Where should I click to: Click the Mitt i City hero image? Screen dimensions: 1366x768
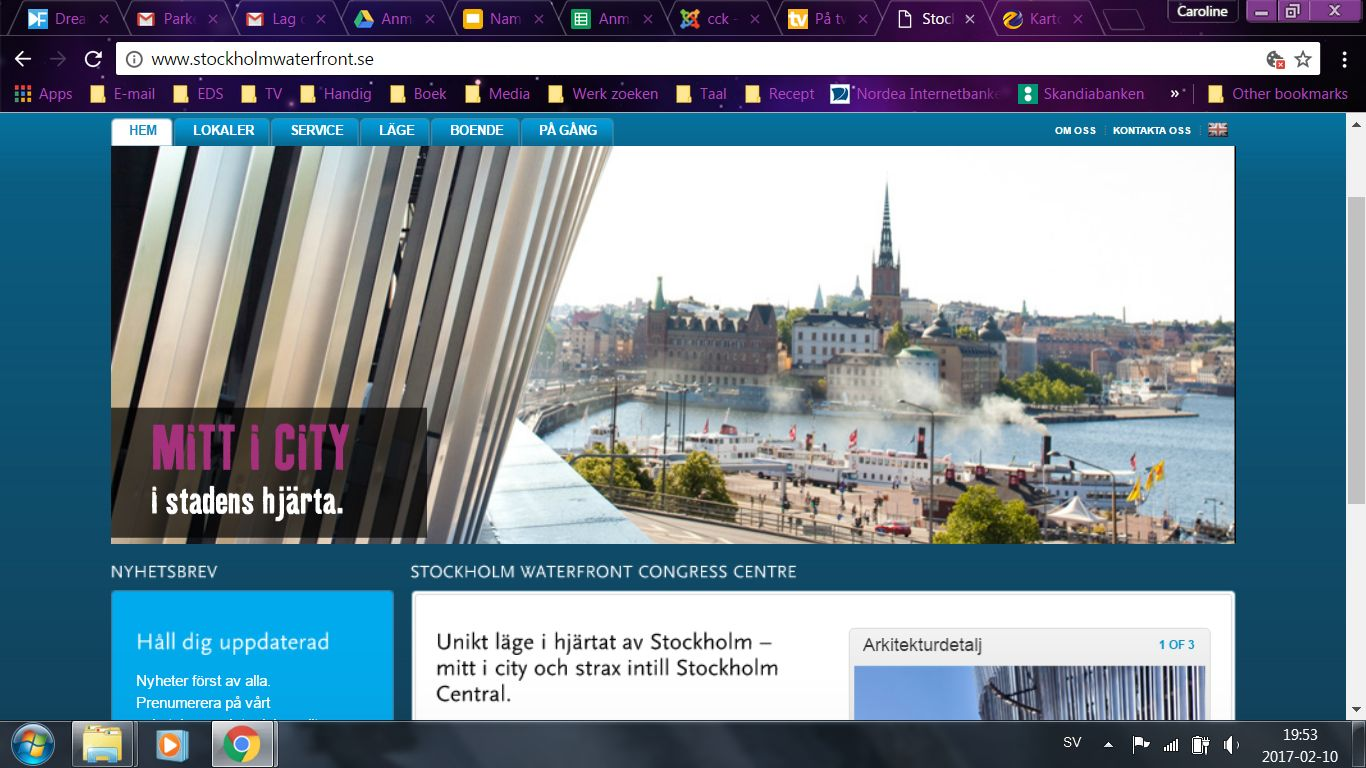(x=673, y=345)
